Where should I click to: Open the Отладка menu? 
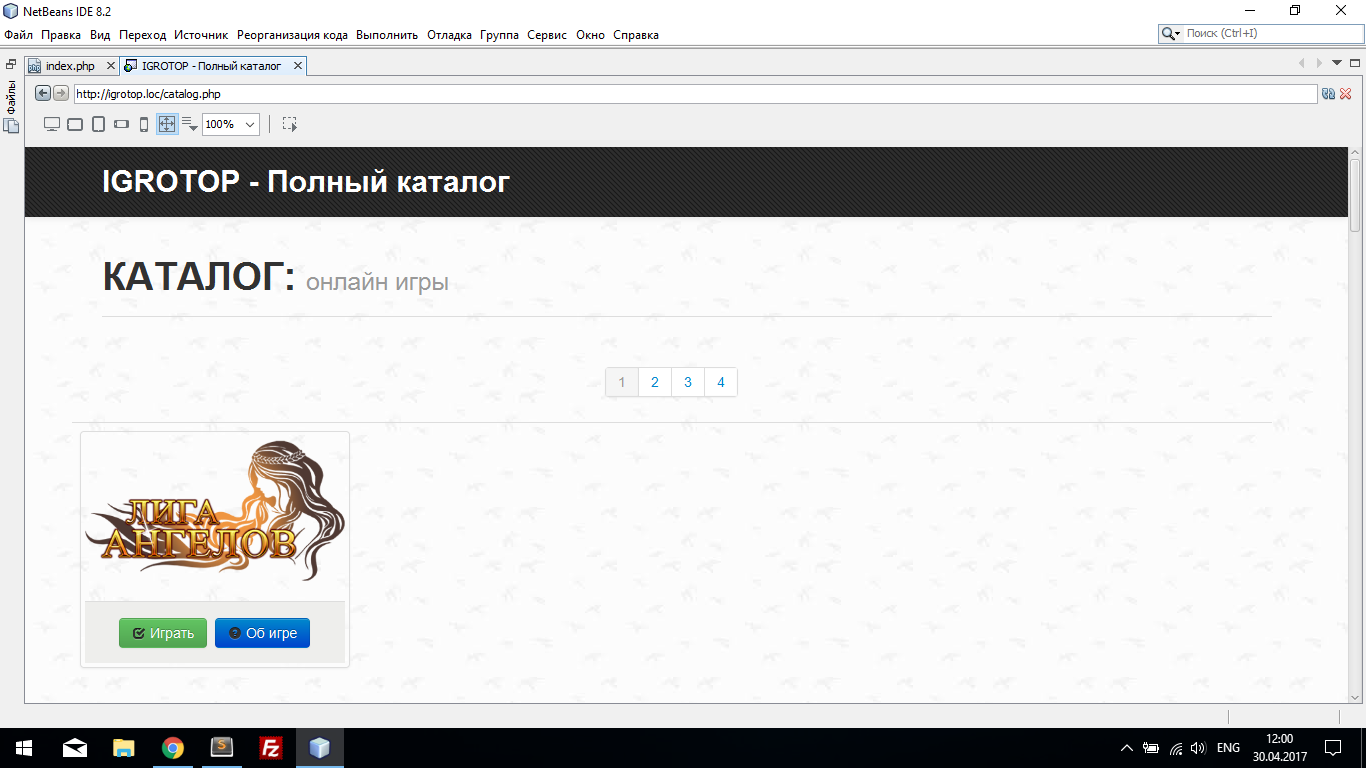click(449, 34)
